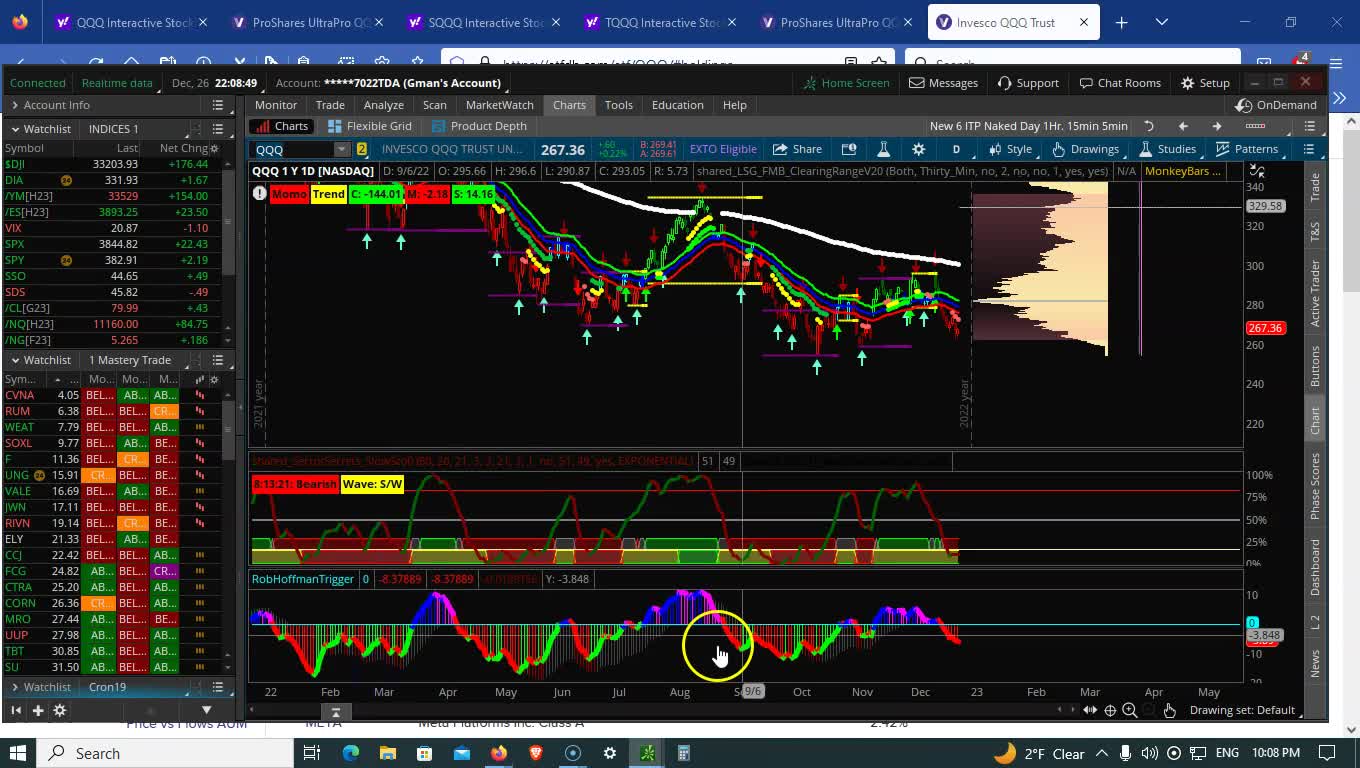Screen dimensions: 1360x768
Task: Open the Setup menu
Action: point(1205,83)
